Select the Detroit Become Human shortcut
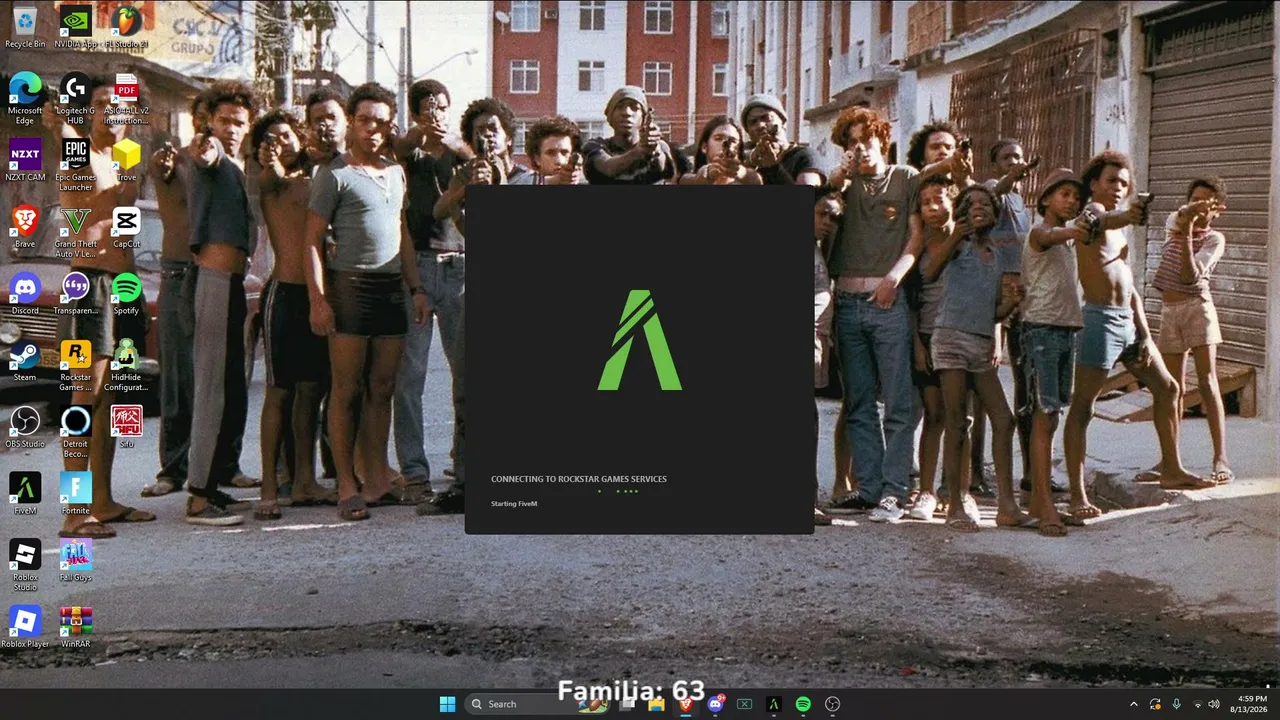The width and height of the screenshot is (1280, 720). [x=76, y=432]
